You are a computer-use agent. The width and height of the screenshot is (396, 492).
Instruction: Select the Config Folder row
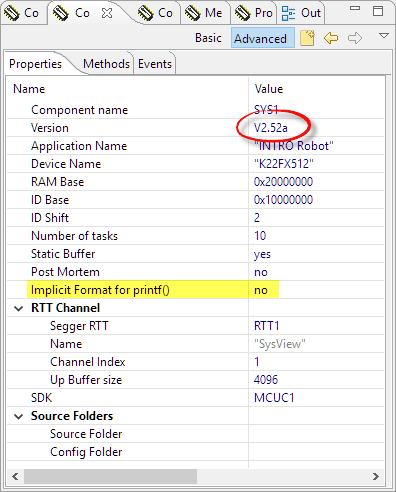point(195,452)
